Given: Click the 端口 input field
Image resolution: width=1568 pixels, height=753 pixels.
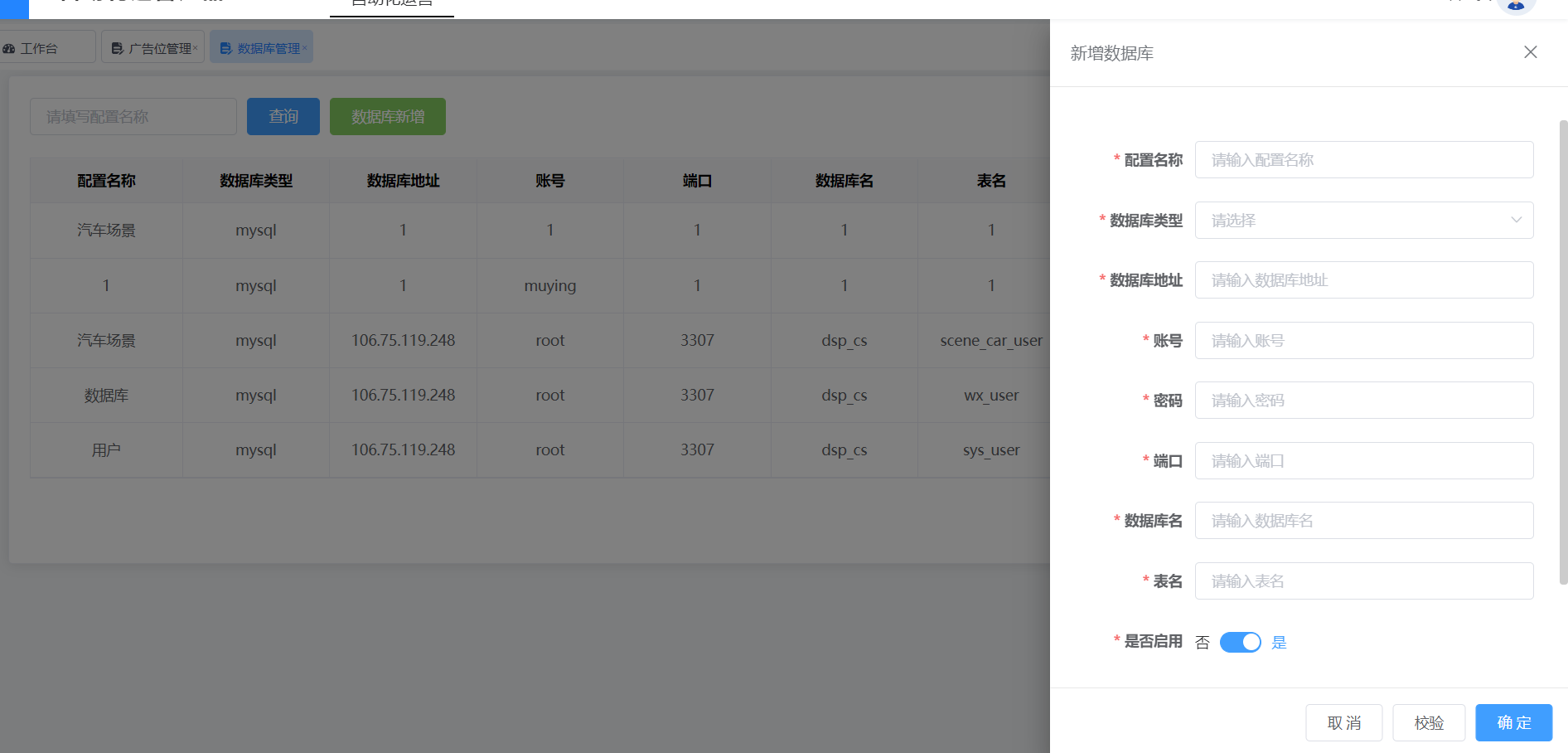Looking at the screenshot, I should (1363, 460).
